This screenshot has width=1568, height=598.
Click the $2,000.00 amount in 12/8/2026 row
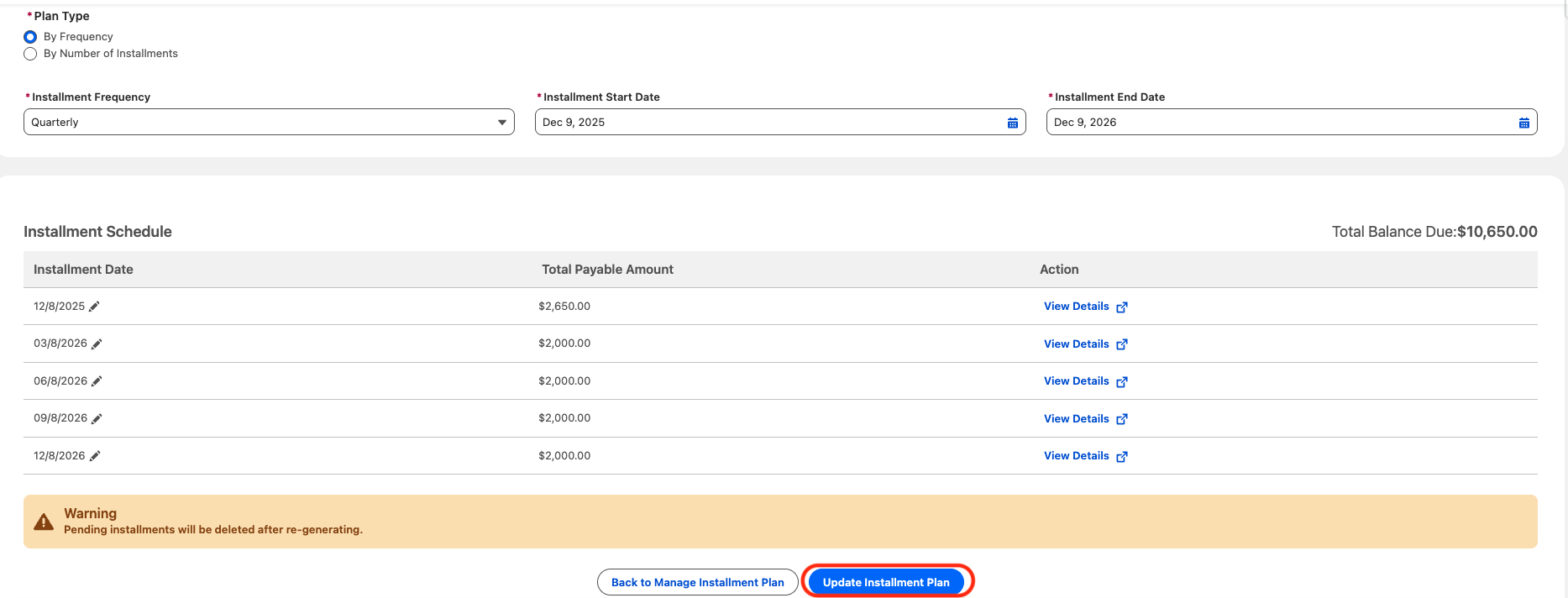click(x=564, y=456)
